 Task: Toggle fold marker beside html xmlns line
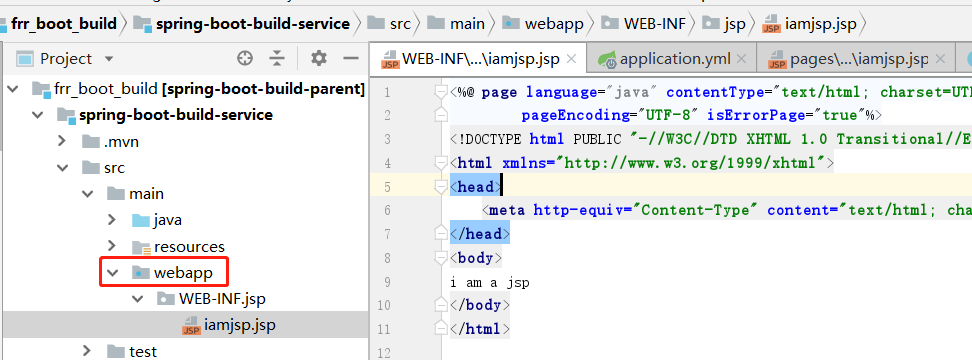coord(441,163)
